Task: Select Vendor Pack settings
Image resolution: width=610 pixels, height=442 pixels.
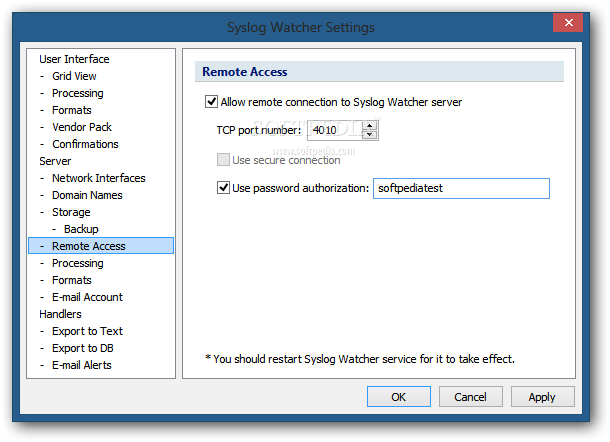Action: tap(82, 127)
